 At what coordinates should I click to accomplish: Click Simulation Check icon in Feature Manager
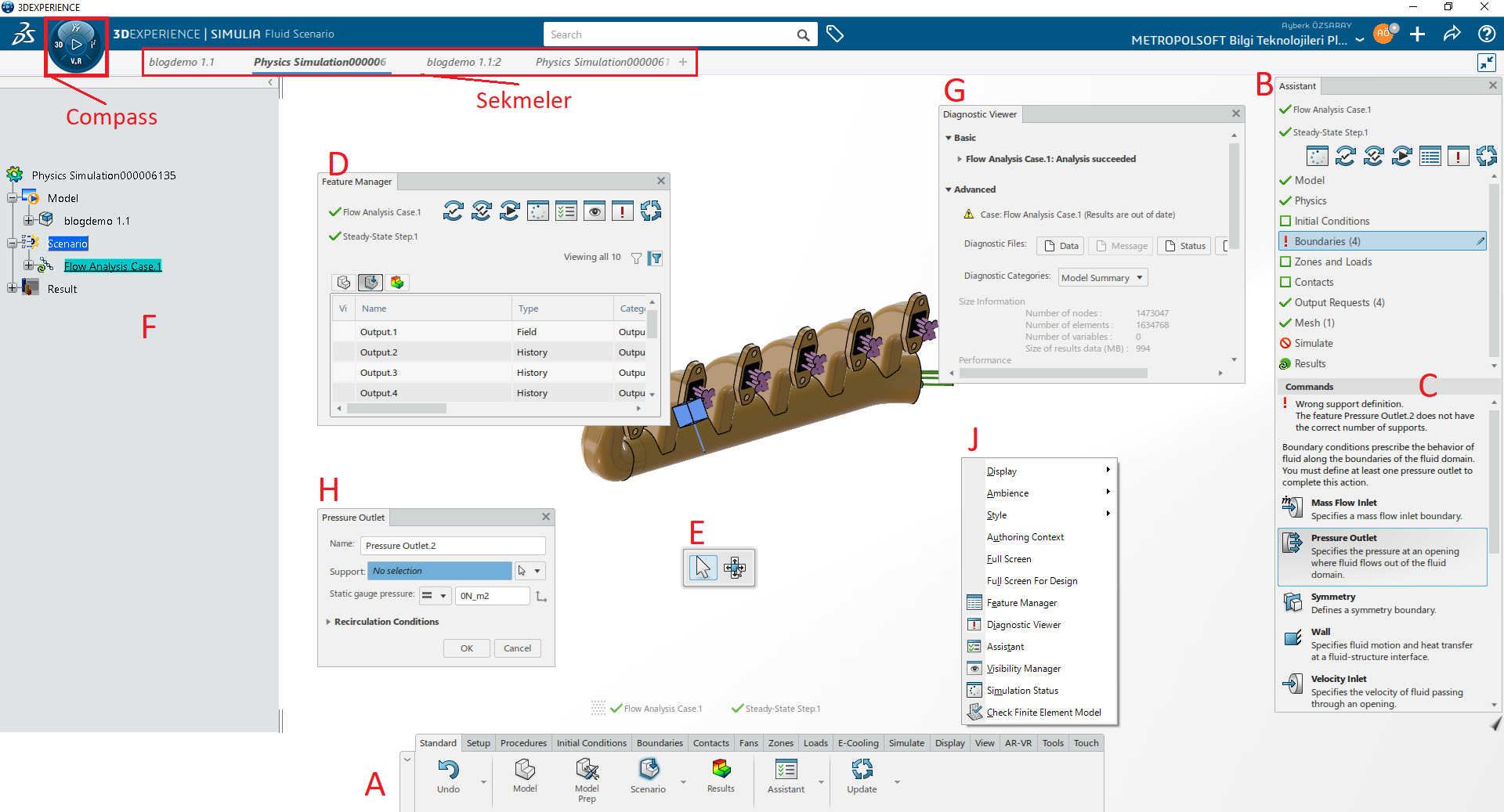pos(482,211)
